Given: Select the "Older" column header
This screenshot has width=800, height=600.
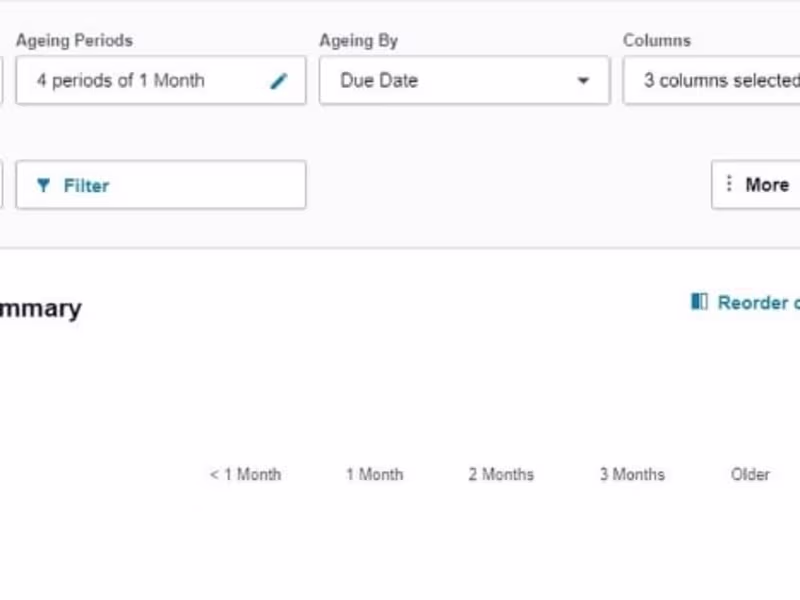Looking at the screenshot, I should (x=750, y=474).
